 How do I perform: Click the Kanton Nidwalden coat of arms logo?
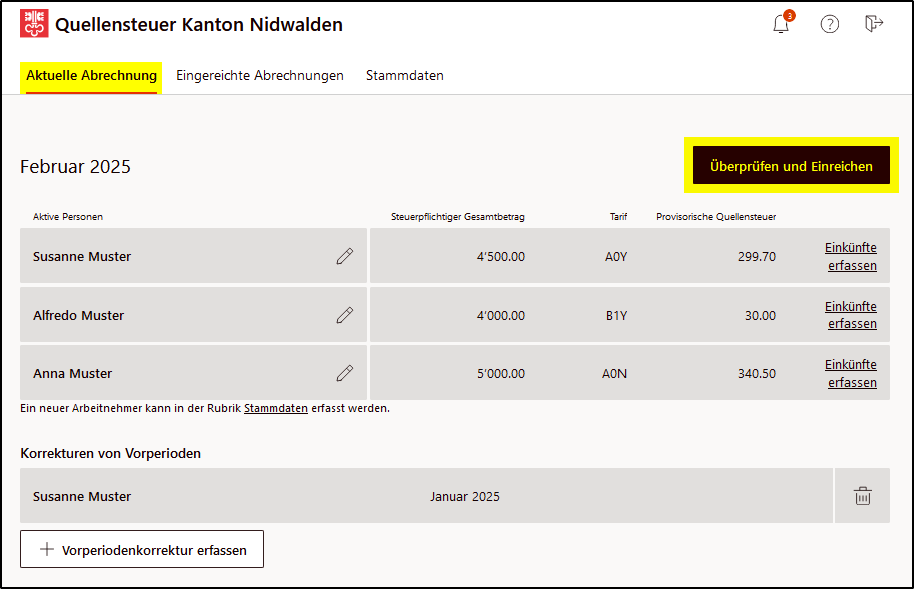pos(34,23)
